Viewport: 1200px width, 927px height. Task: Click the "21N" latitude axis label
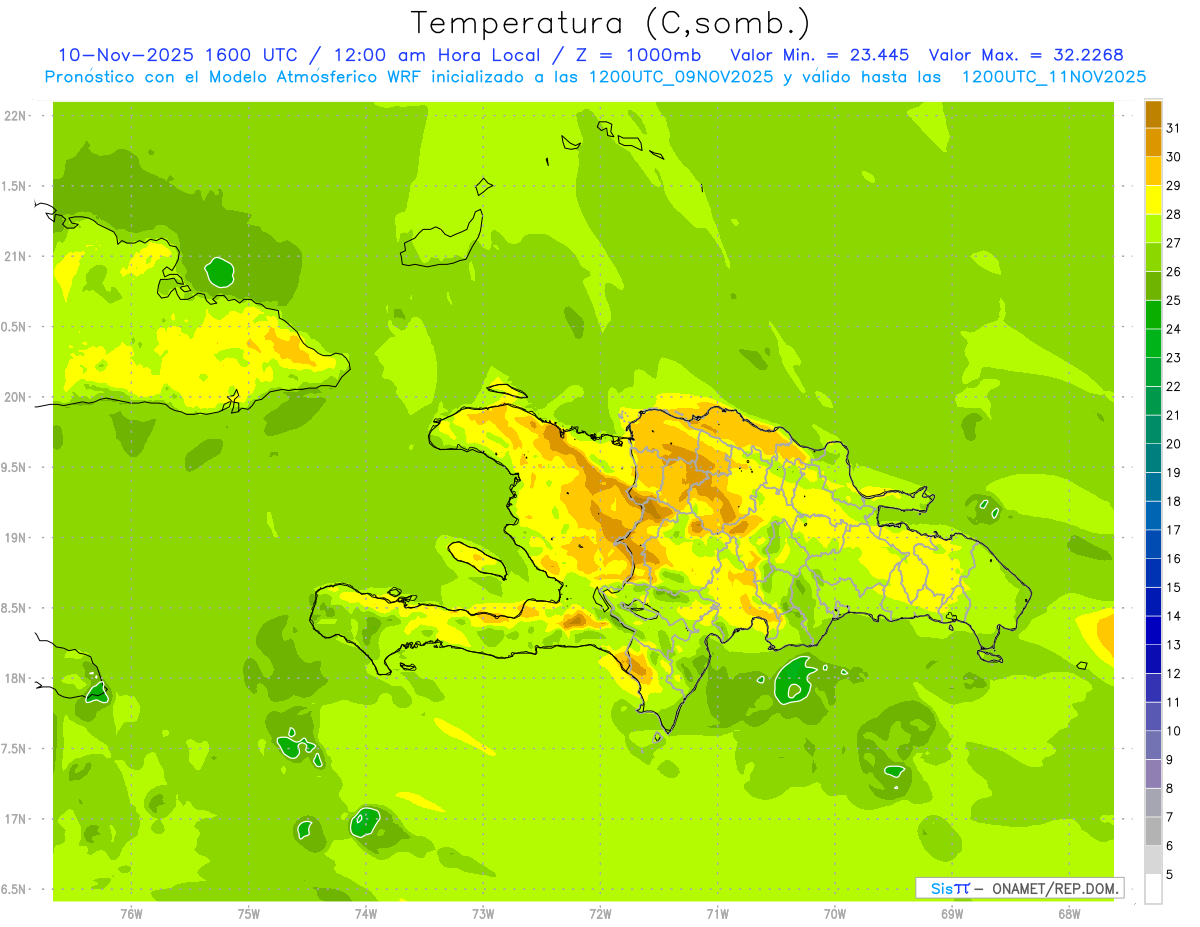coord(16,257)
